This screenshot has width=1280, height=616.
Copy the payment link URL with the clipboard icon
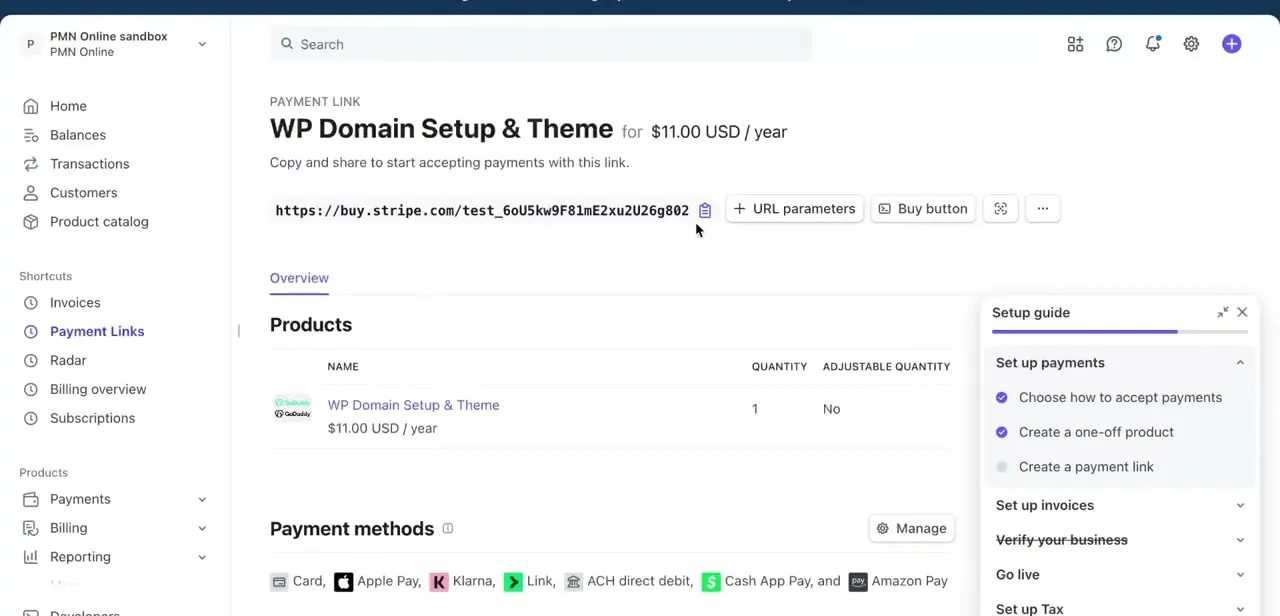705,210
